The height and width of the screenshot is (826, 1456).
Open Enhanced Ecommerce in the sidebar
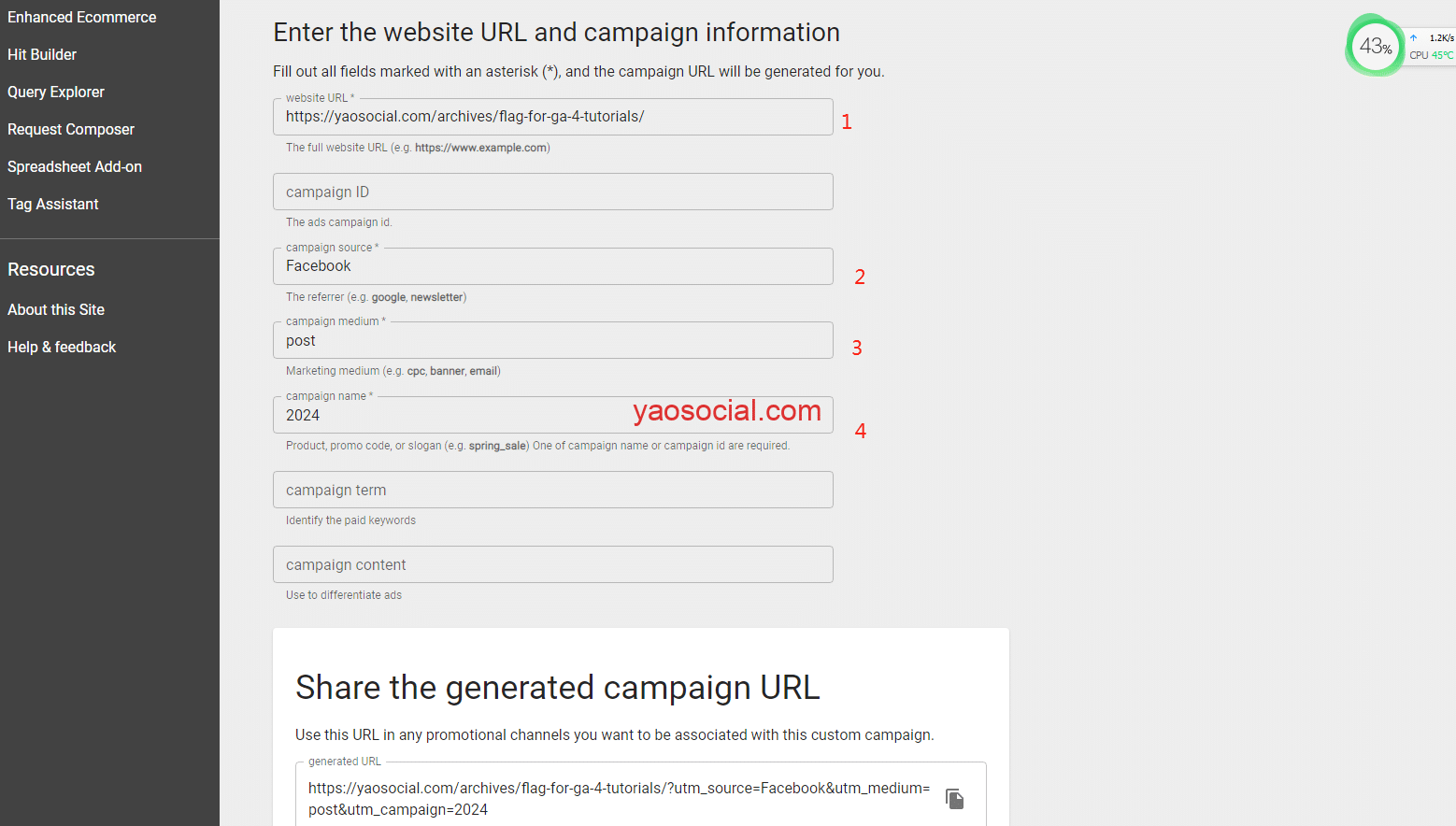(x=82, y=18)
